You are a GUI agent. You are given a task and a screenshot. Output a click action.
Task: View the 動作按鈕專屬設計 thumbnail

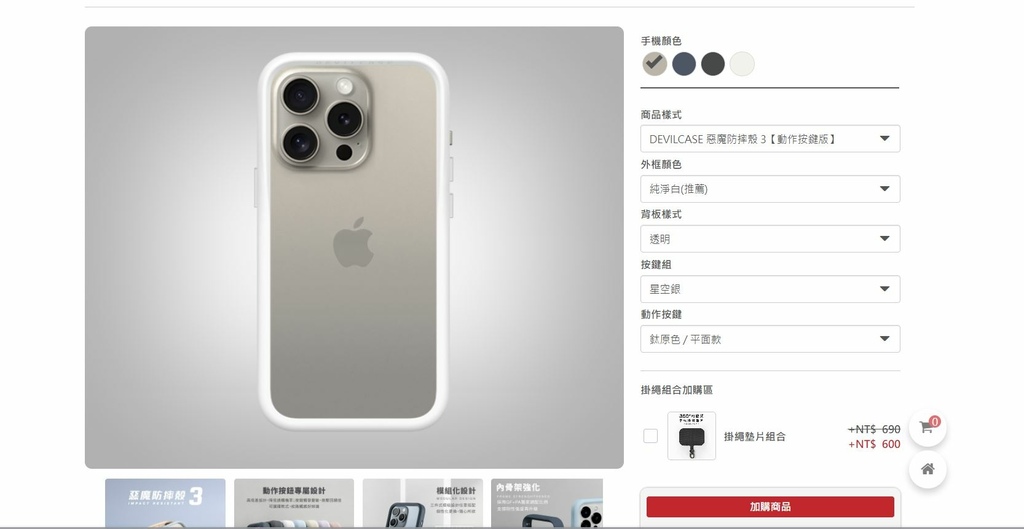click(x=294, y=504)
